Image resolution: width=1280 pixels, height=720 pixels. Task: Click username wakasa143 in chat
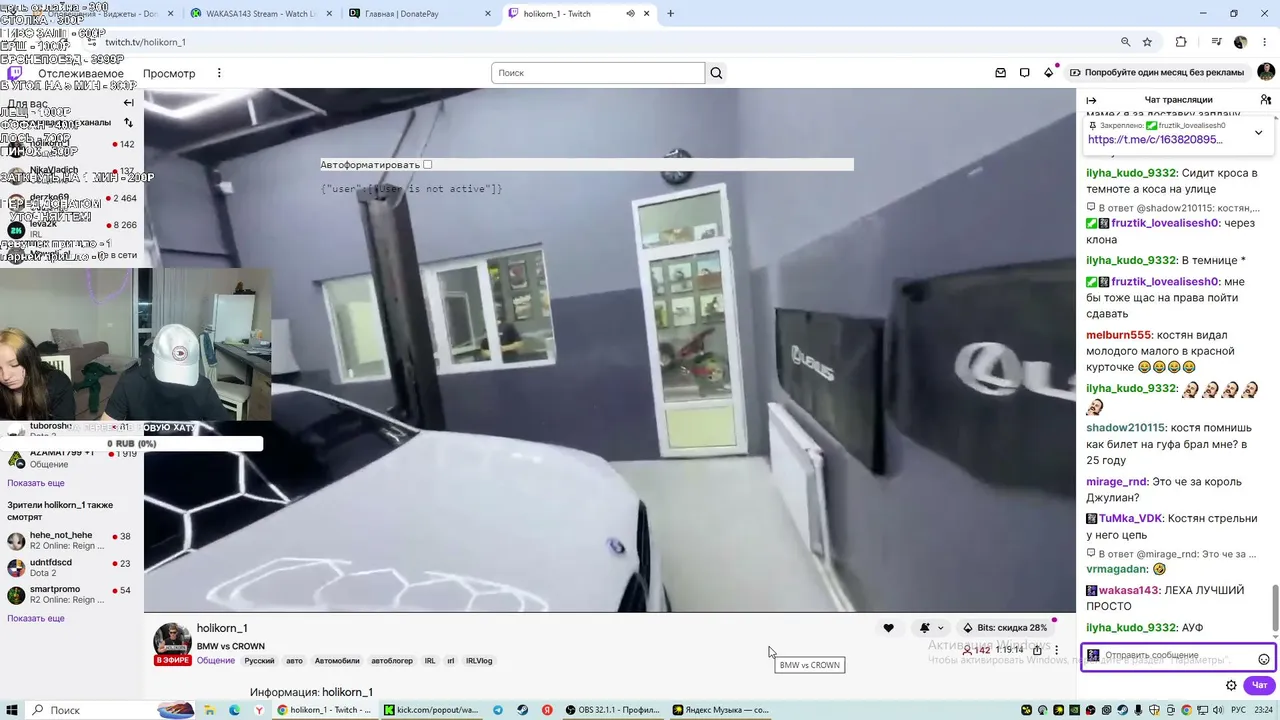(x=1129, y=590)
